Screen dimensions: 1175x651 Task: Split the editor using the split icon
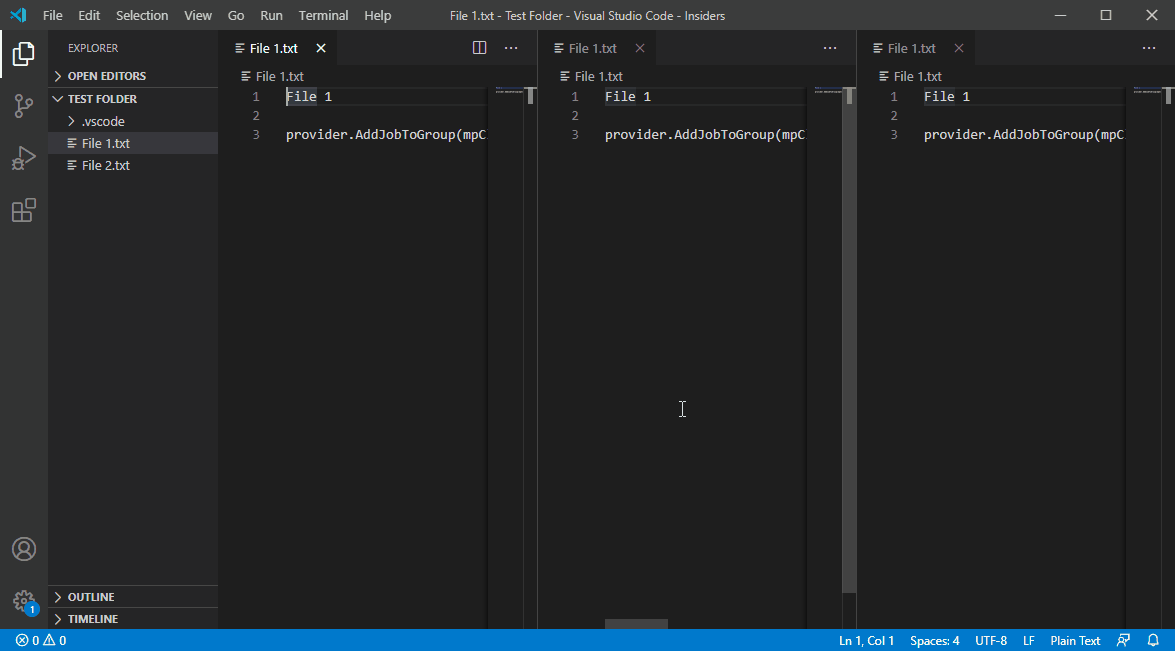[x=479, y=47]
